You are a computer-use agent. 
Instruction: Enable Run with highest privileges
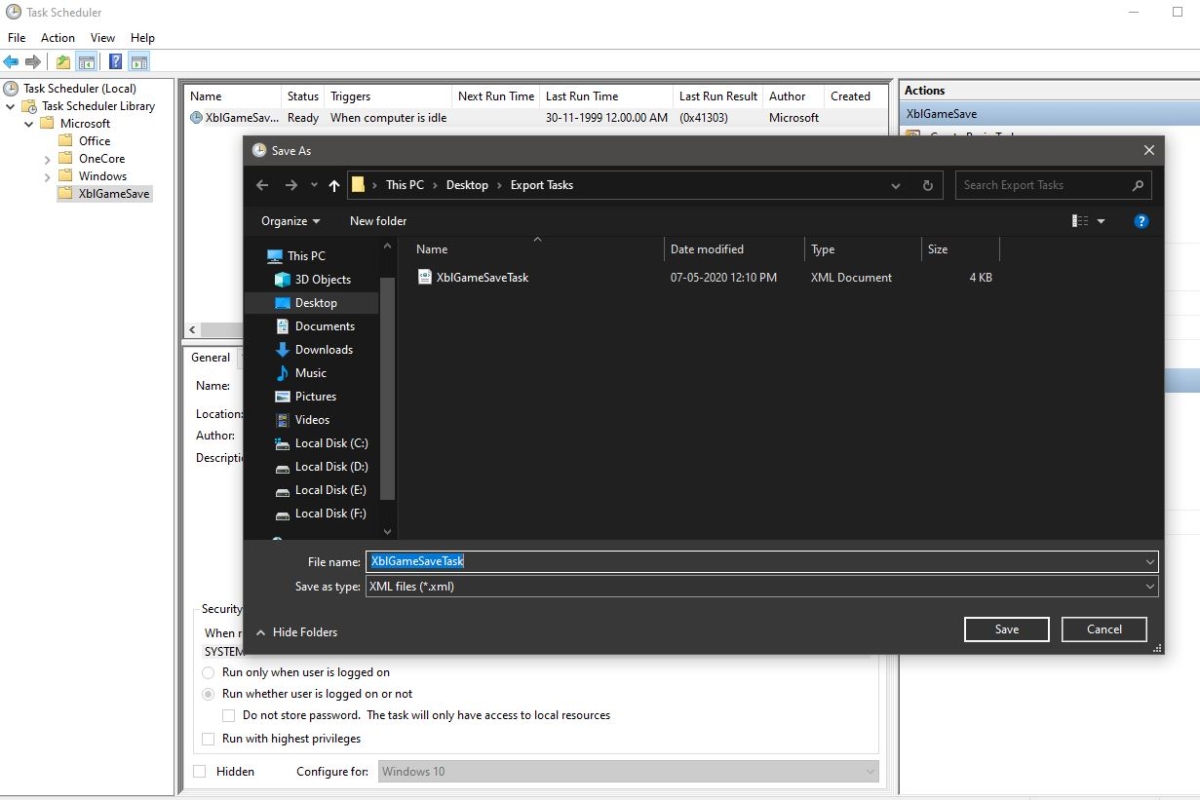[208, 738]
